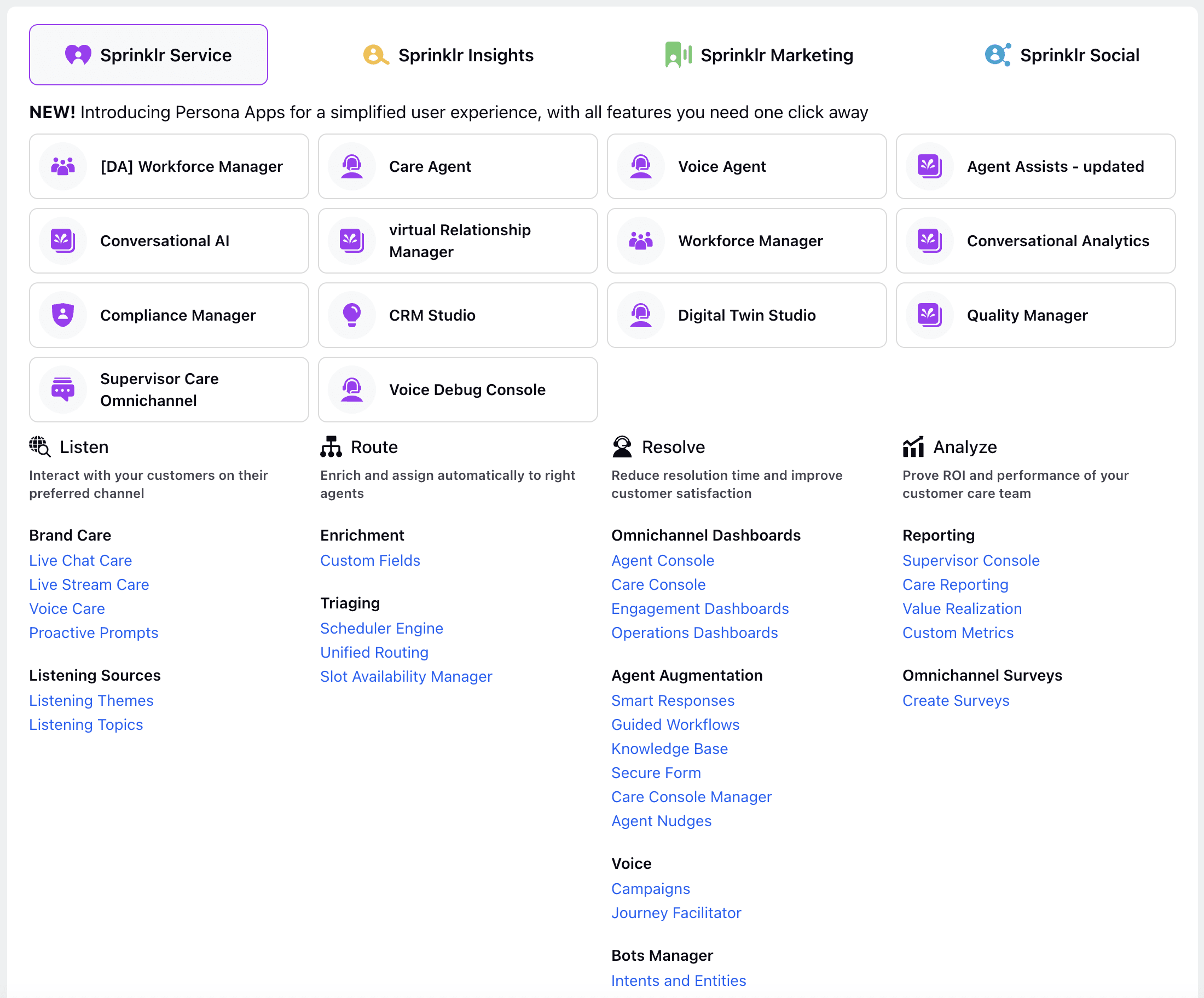Launch the Compliance Manager app

pyautogui.click(x=169, y=315)
